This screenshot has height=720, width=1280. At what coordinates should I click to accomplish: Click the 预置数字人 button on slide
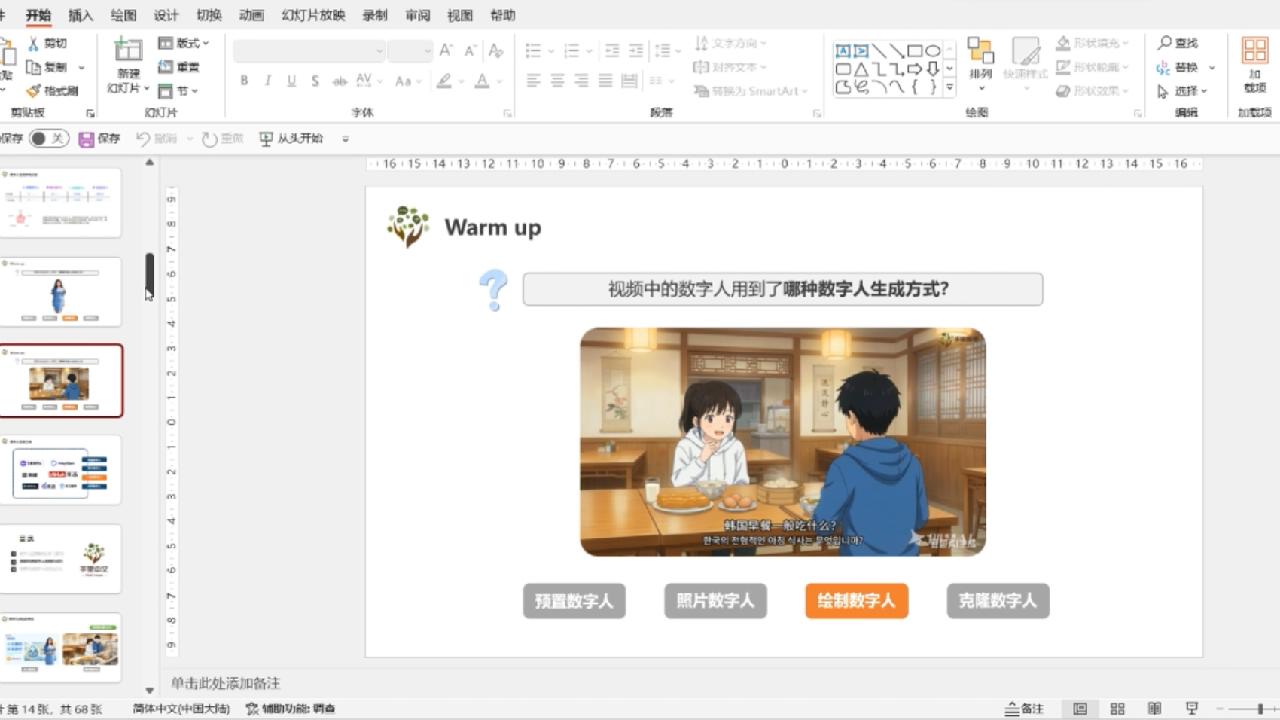click(x=574, y=601)
